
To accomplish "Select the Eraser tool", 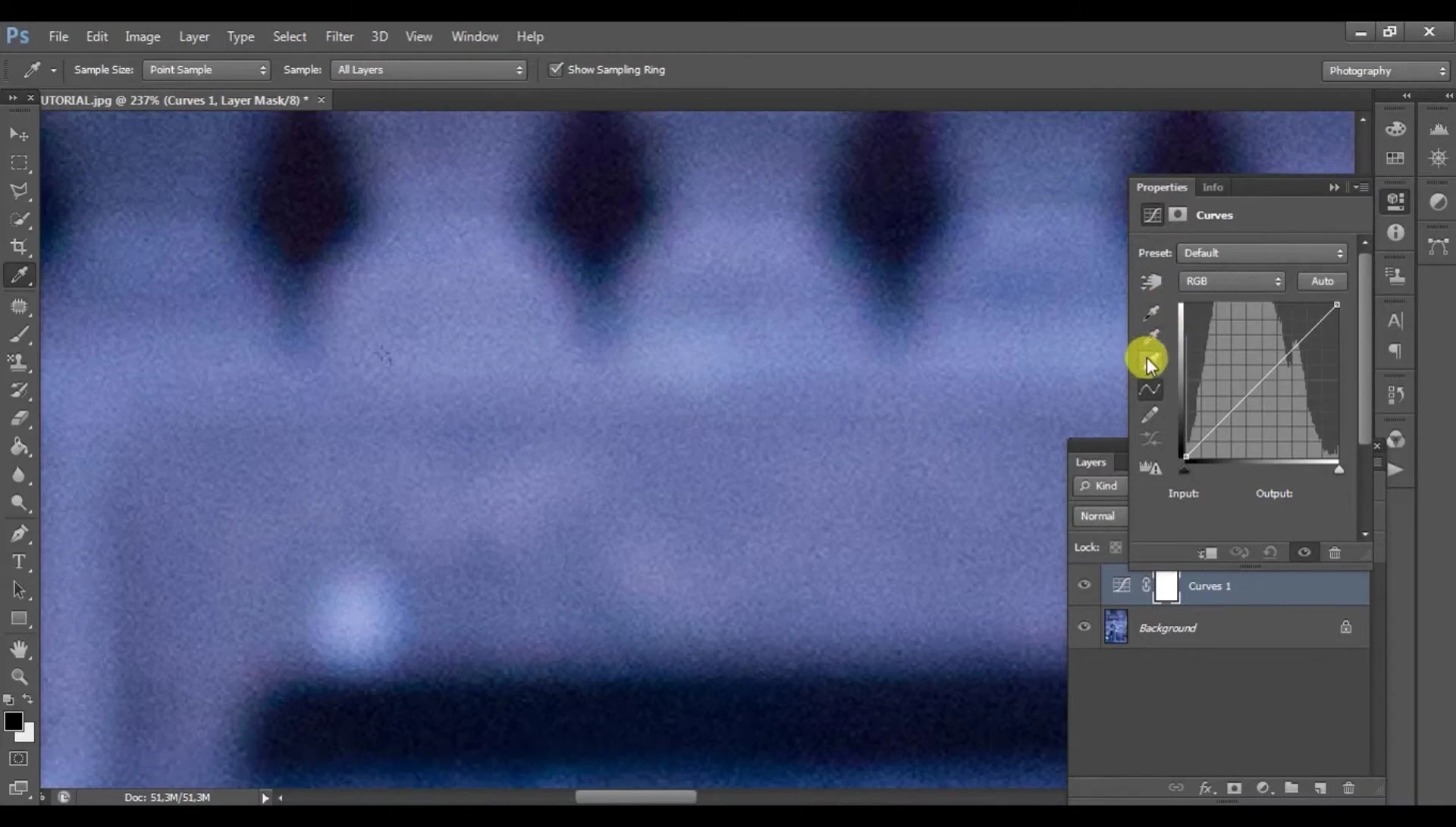I will click(x=19, y=418).
